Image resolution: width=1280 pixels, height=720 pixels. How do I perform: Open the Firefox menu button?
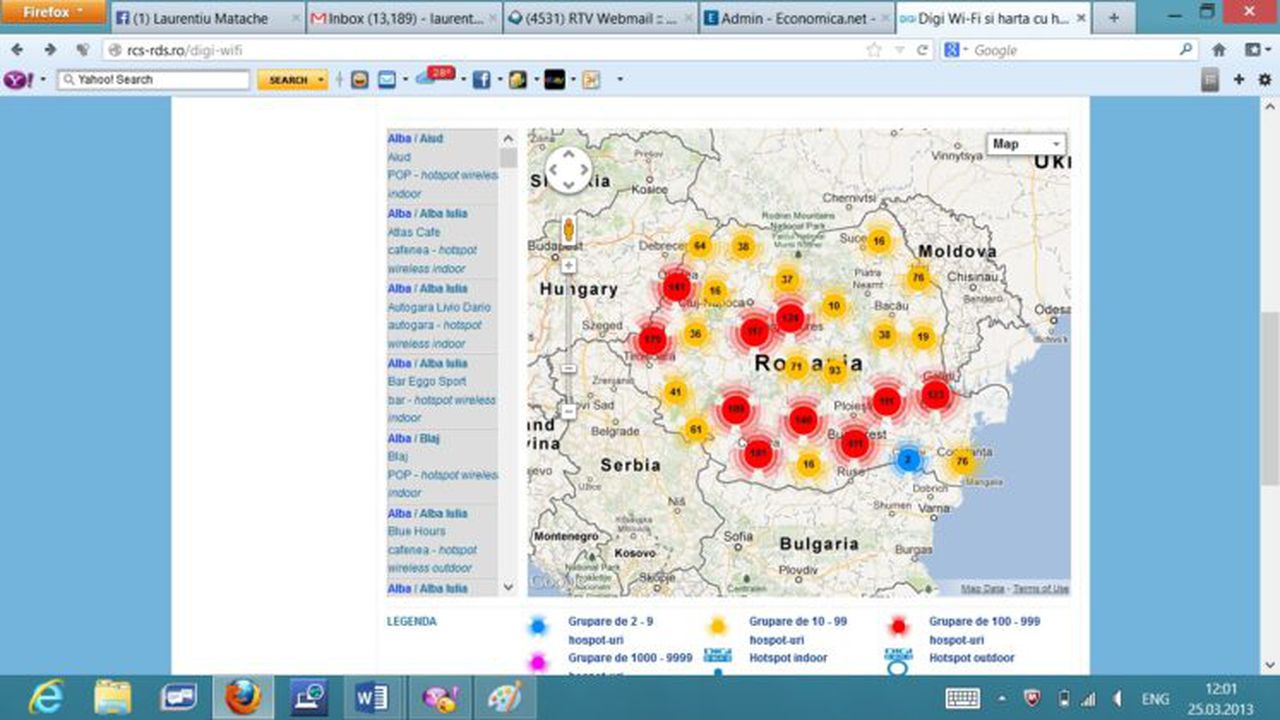(x=53, y=12)
